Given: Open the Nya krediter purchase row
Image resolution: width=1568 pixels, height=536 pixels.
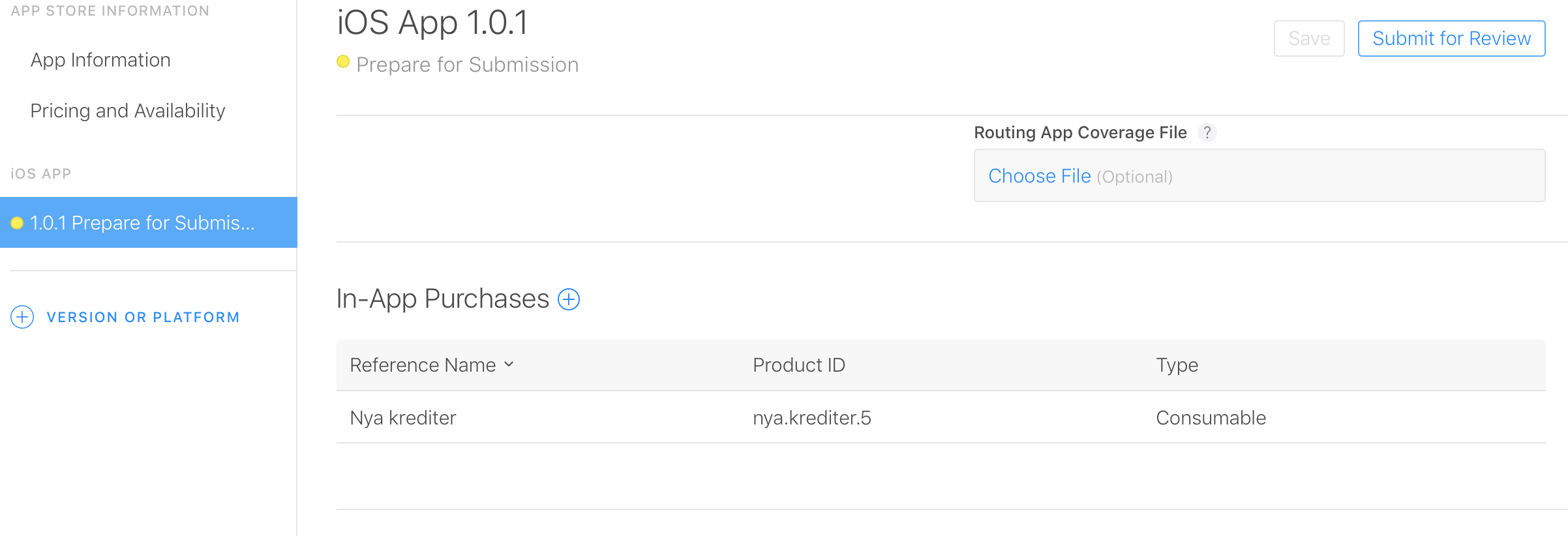Looking at the screenshot, I should pos(941,417).
